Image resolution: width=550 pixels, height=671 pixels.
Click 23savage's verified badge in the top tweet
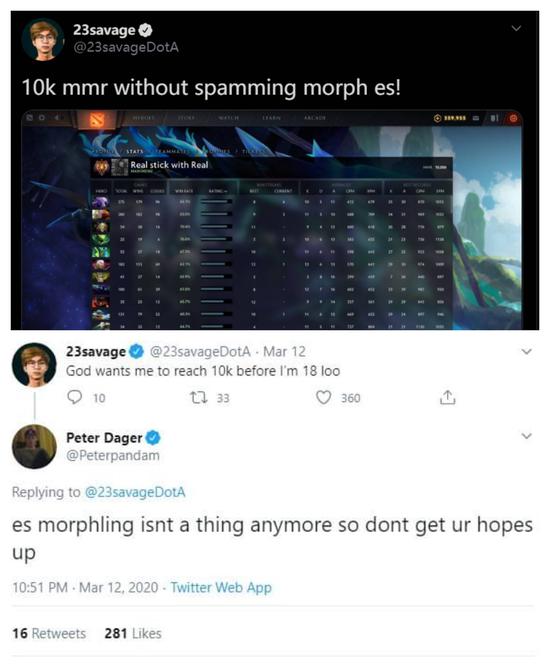(146, 30)
